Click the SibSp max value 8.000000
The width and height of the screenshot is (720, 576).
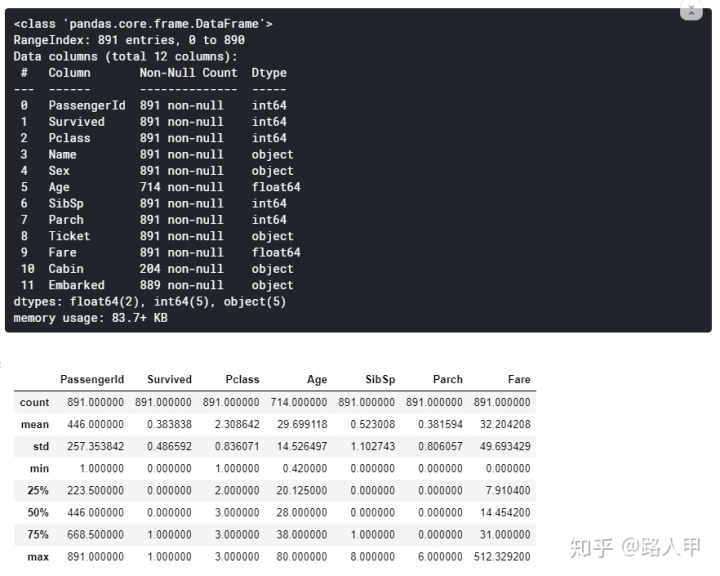(372, 557)
